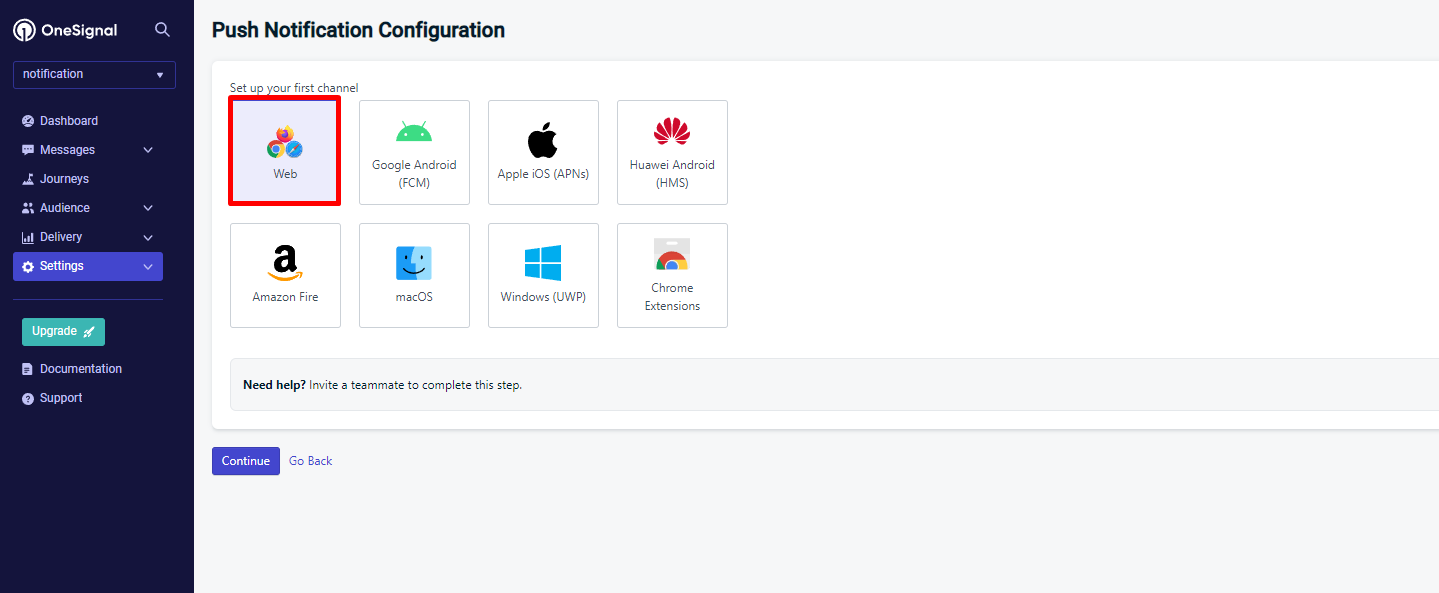Select the Amazon logo icon

(285, 264)
